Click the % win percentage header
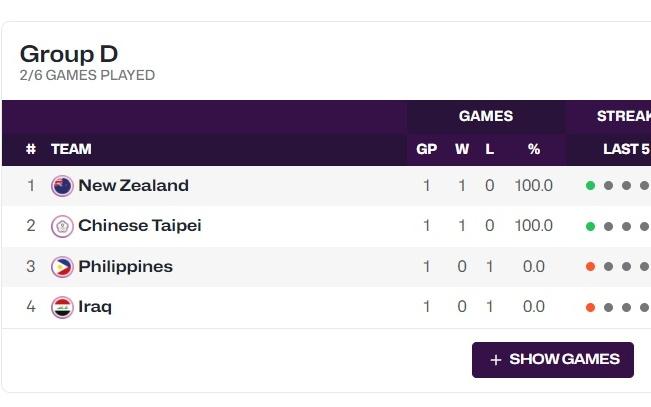The width and height of the screenshot is (651, 407). click(x=534, y=149)
